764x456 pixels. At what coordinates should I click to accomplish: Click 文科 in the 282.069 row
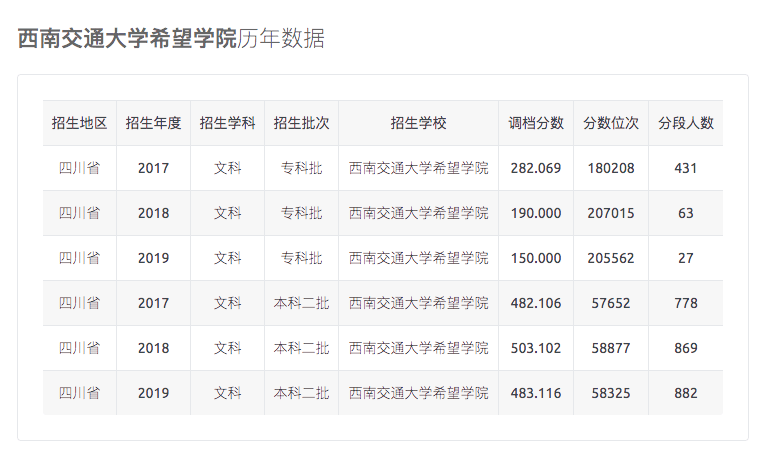[x=228, y=168]
